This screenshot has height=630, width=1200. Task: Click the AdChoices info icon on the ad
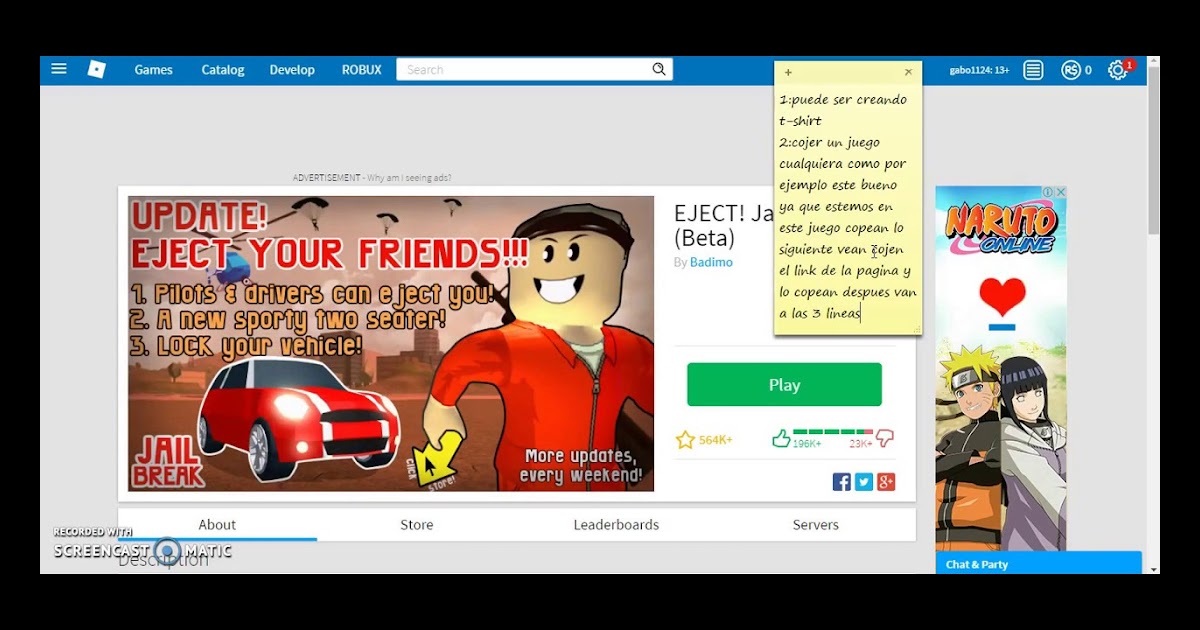(1048, 192)
